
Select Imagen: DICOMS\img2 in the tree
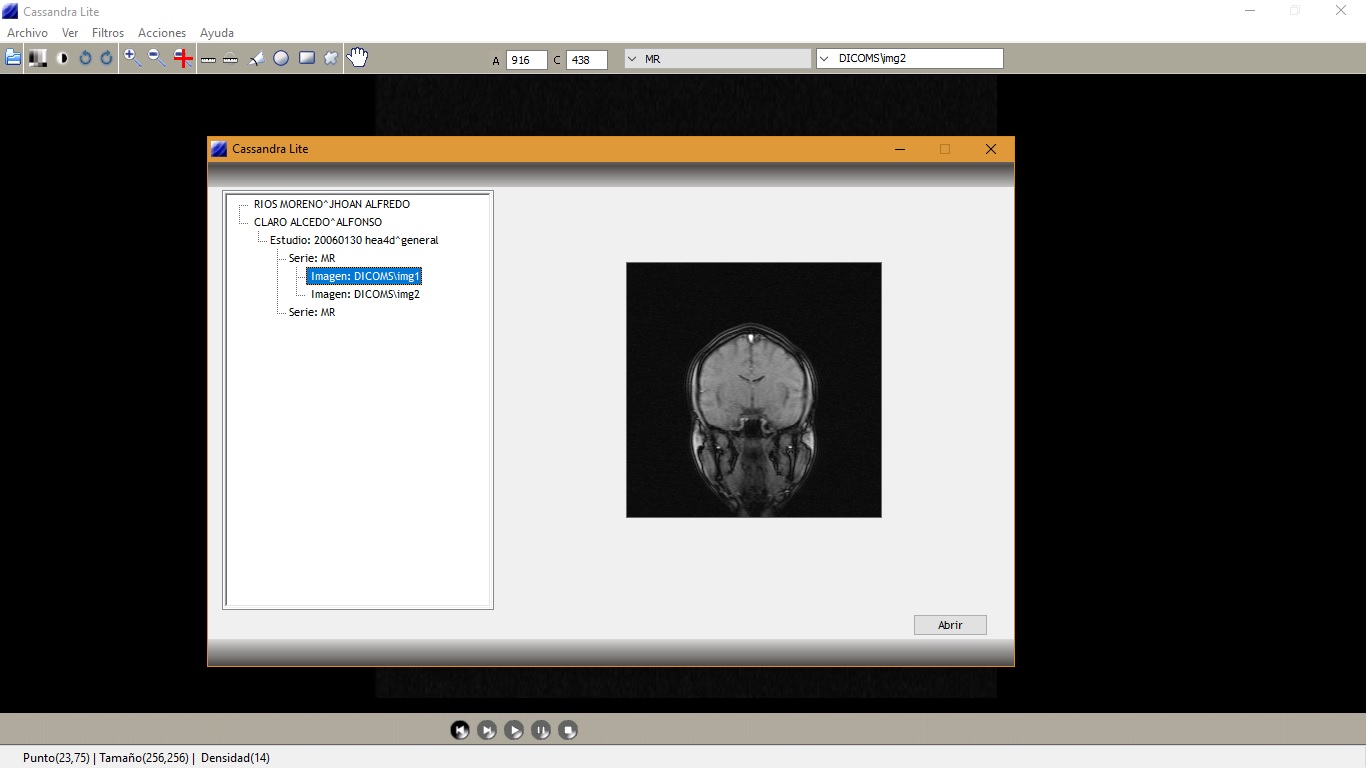coord(365,294)
